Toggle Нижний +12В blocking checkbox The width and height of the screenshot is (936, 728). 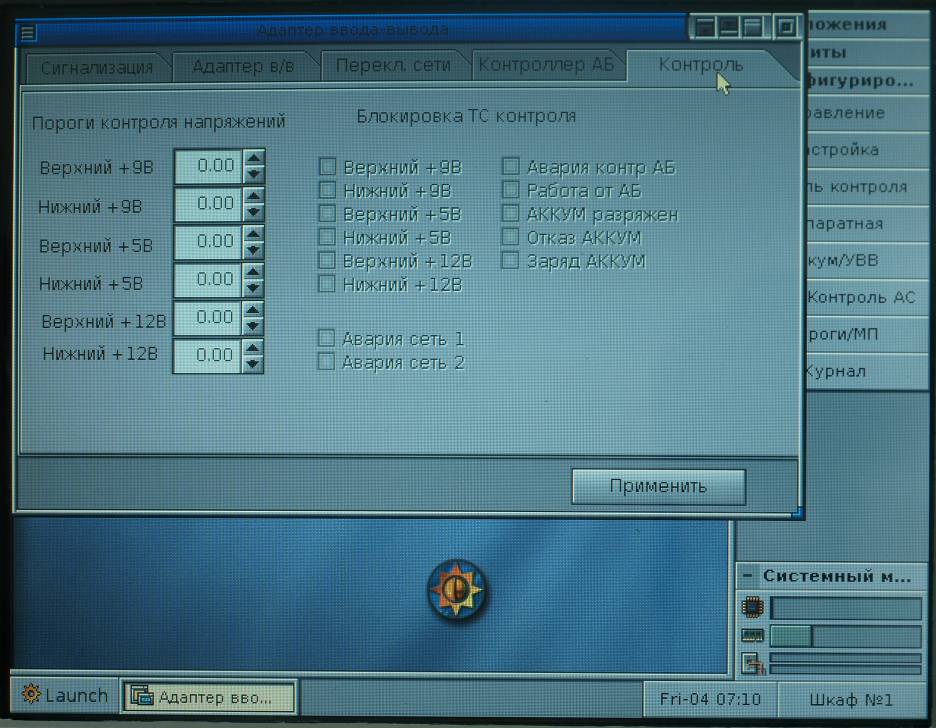click(x=327, y=283)
